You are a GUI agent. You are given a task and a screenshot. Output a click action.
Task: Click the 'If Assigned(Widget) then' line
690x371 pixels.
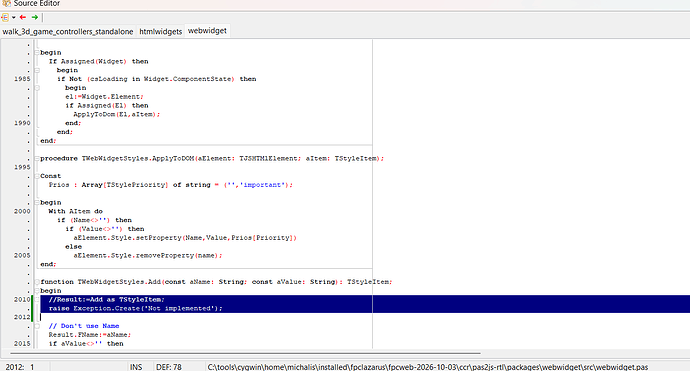click(98, 62)
